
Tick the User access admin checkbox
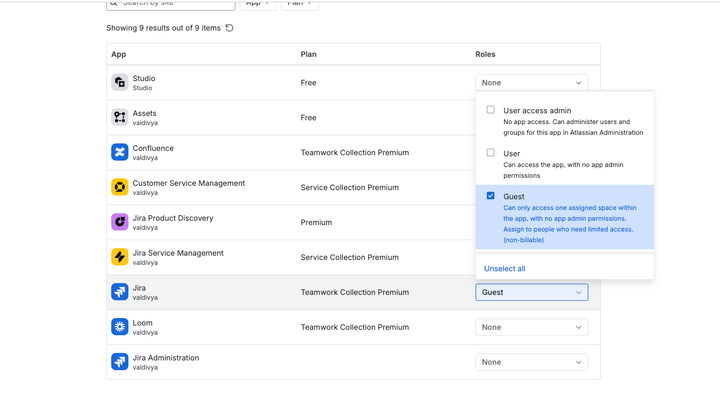tap(490, 110)
